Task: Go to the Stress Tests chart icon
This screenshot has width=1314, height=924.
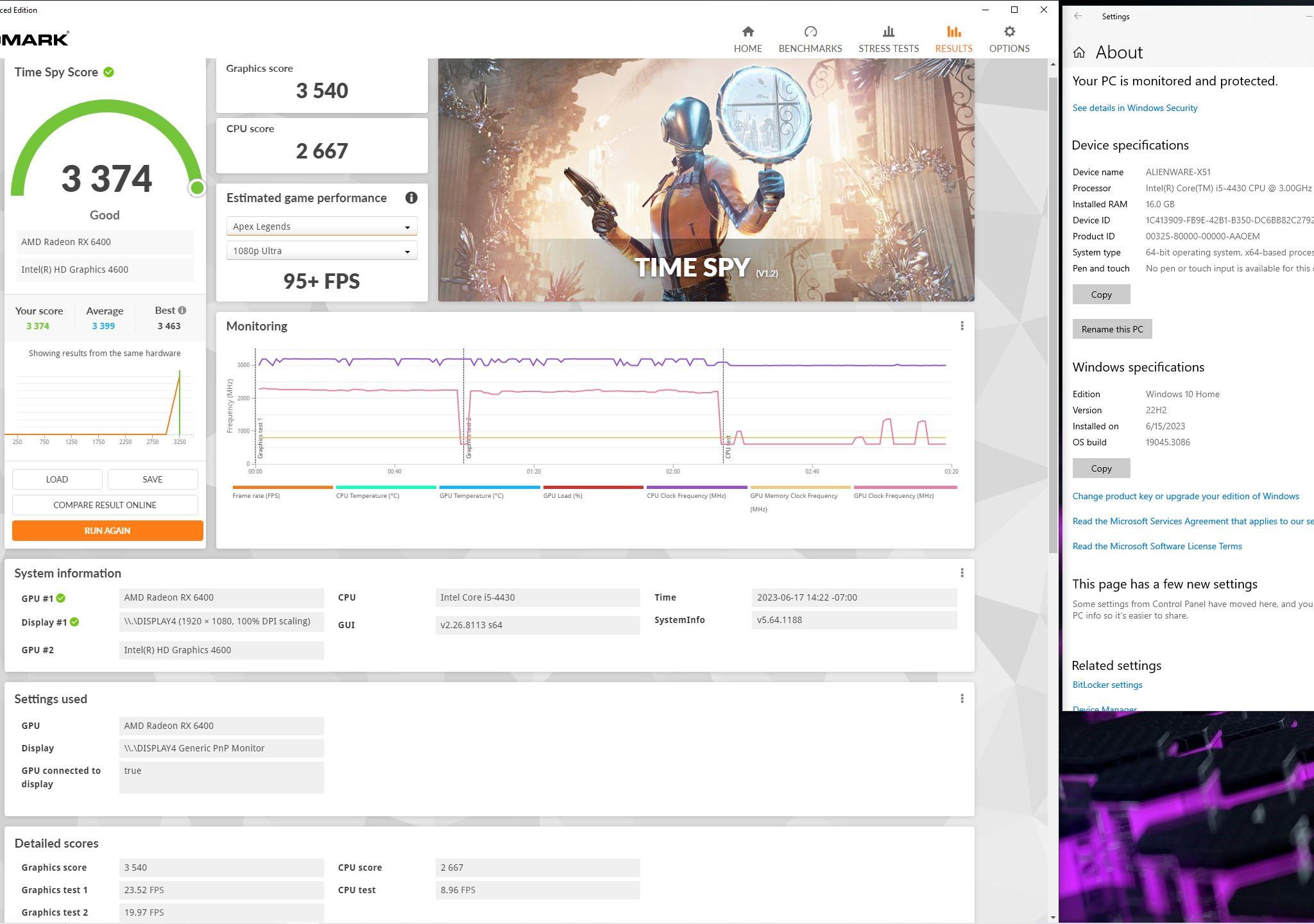Action: click(888, 31)
